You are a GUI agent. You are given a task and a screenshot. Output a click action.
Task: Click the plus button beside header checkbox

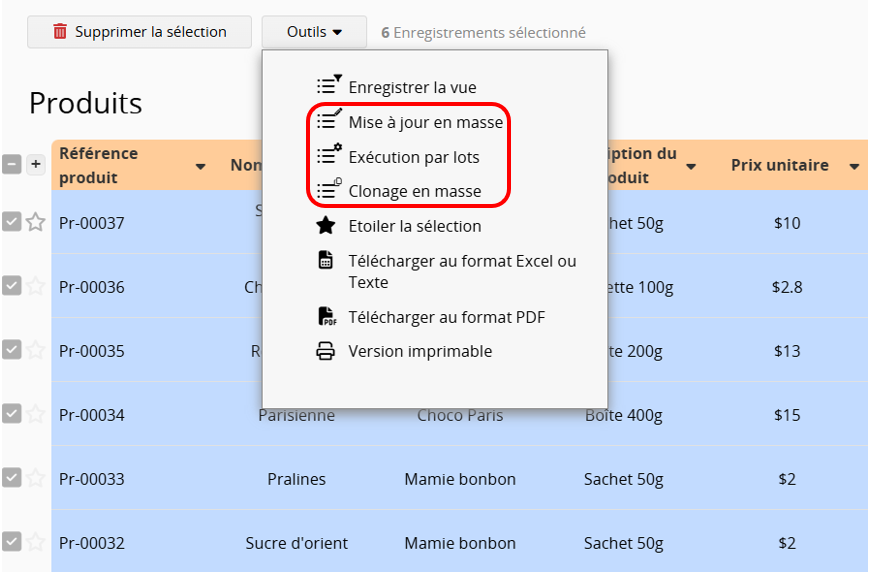(35, 164)
